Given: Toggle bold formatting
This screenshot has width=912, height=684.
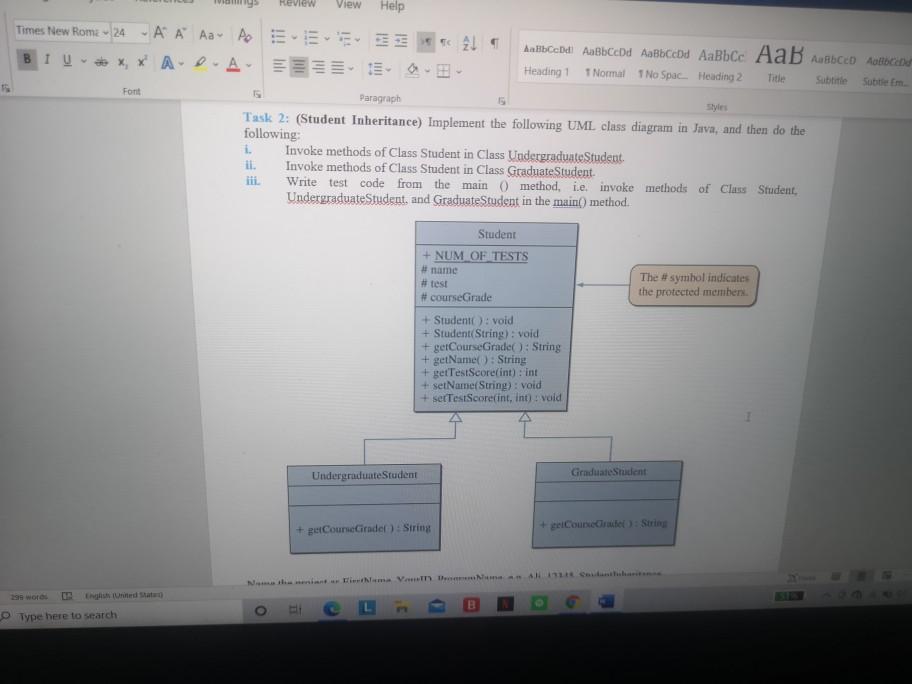Looking at the screenshot, I should click(27, 59).
